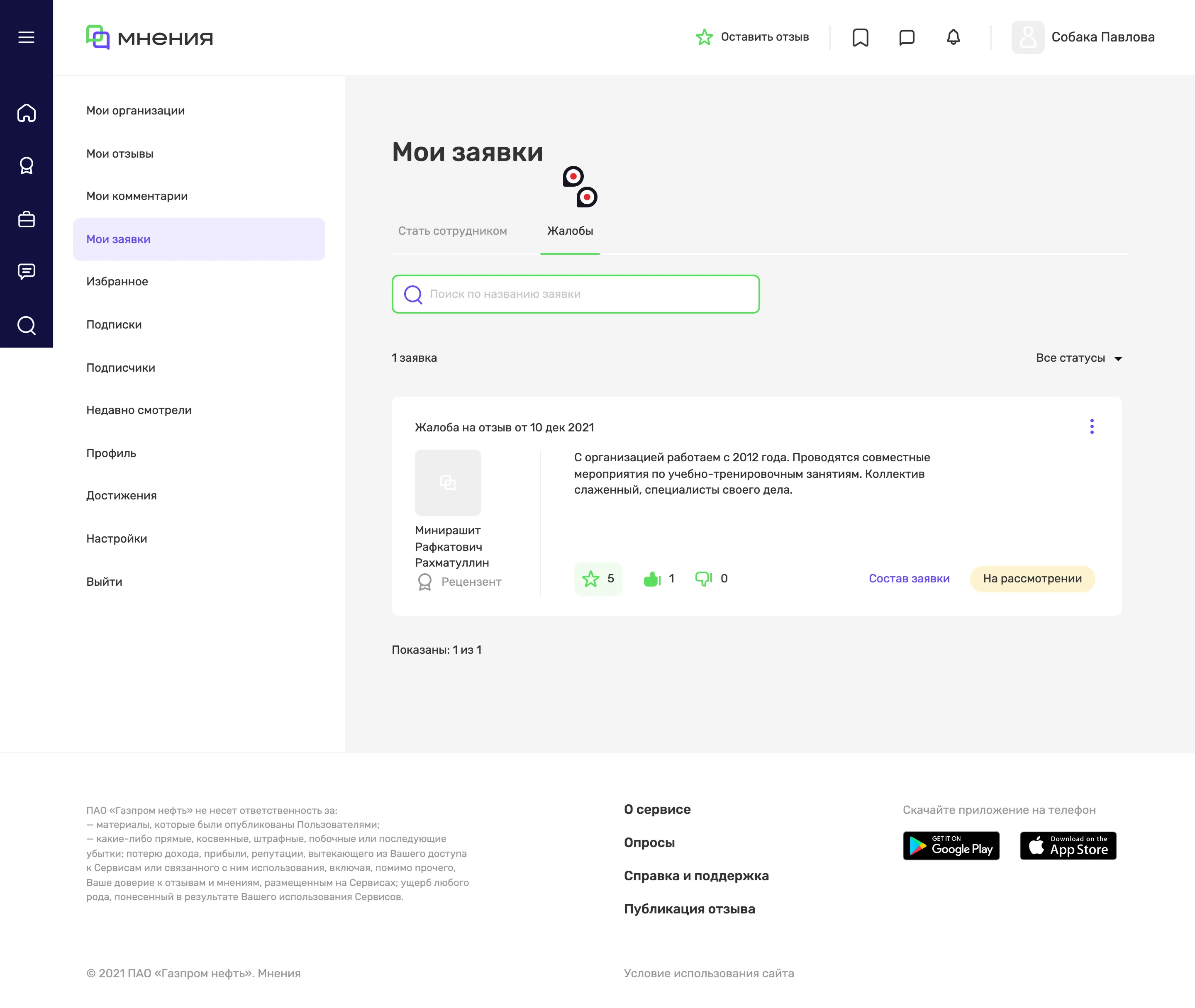This screenshot has width=1195, height=1008.
Task: Toggle the bookmark icon in the top bar
Action: click(861, 37)
